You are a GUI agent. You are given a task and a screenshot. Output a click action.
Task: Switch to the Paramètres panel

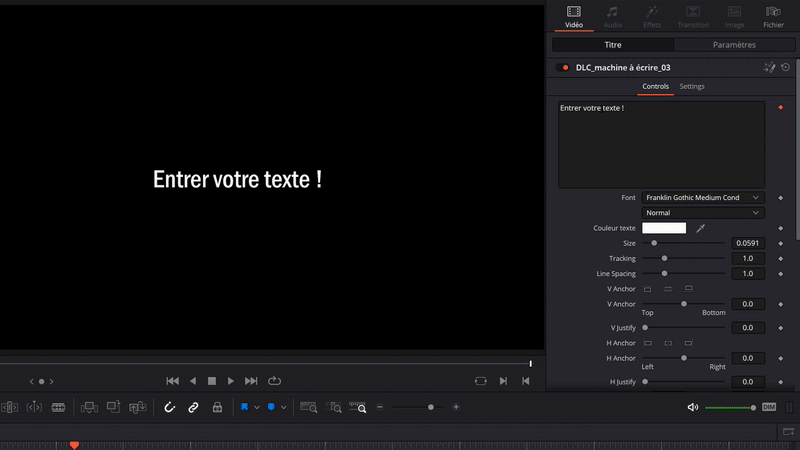pyautogui.click(x=734, y=45)
